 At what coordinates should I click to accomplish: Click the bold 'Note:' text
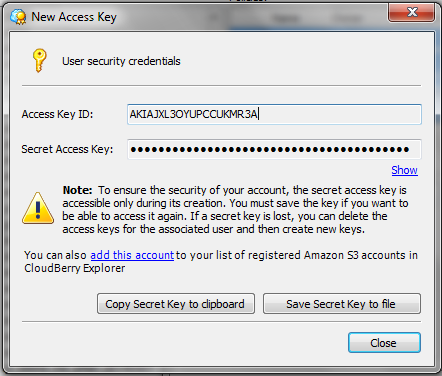click(x=77, y=190)
